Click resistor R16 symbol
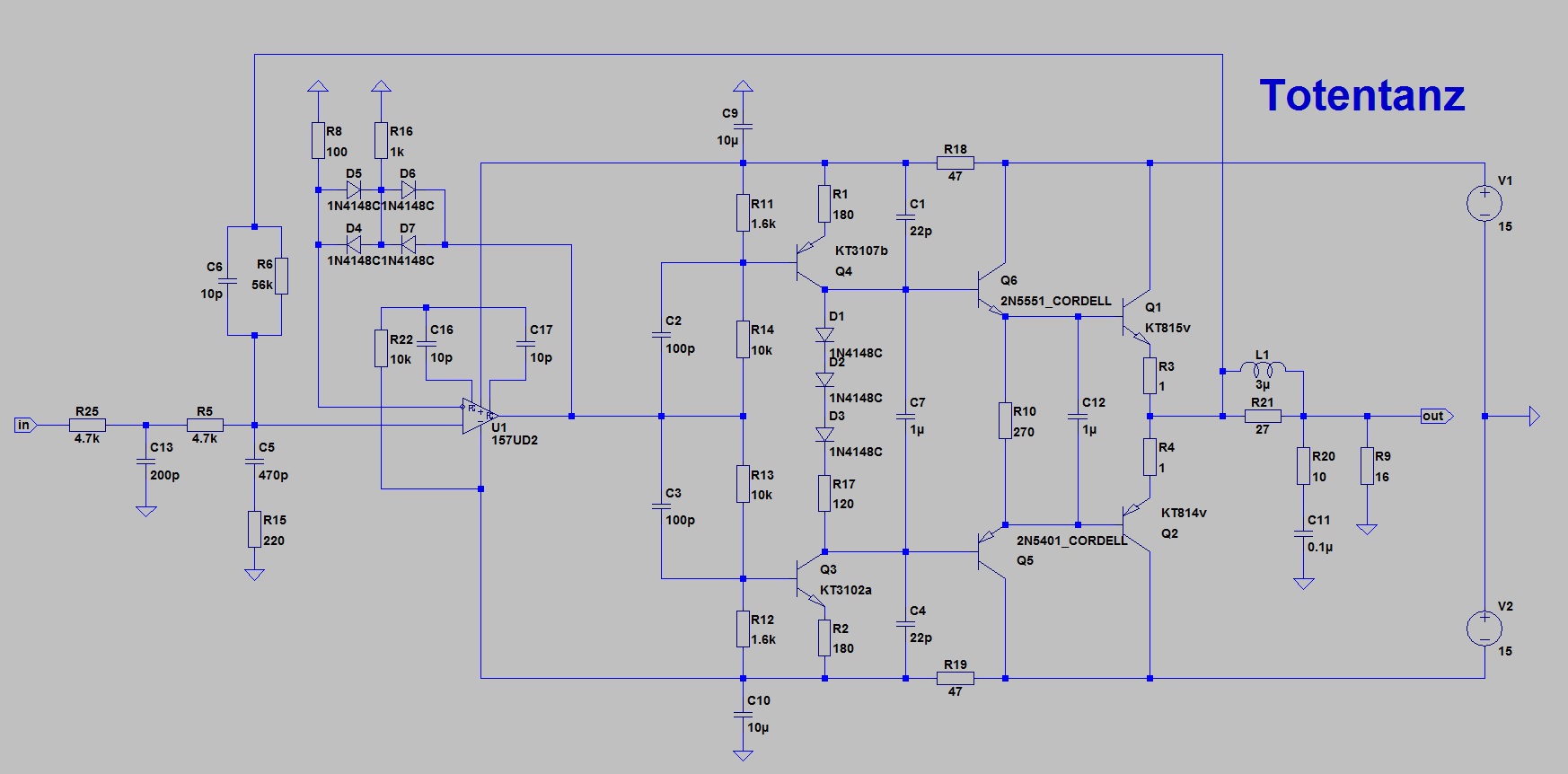Viewport: 1568px width, 774px height. (x=381, y=140)
